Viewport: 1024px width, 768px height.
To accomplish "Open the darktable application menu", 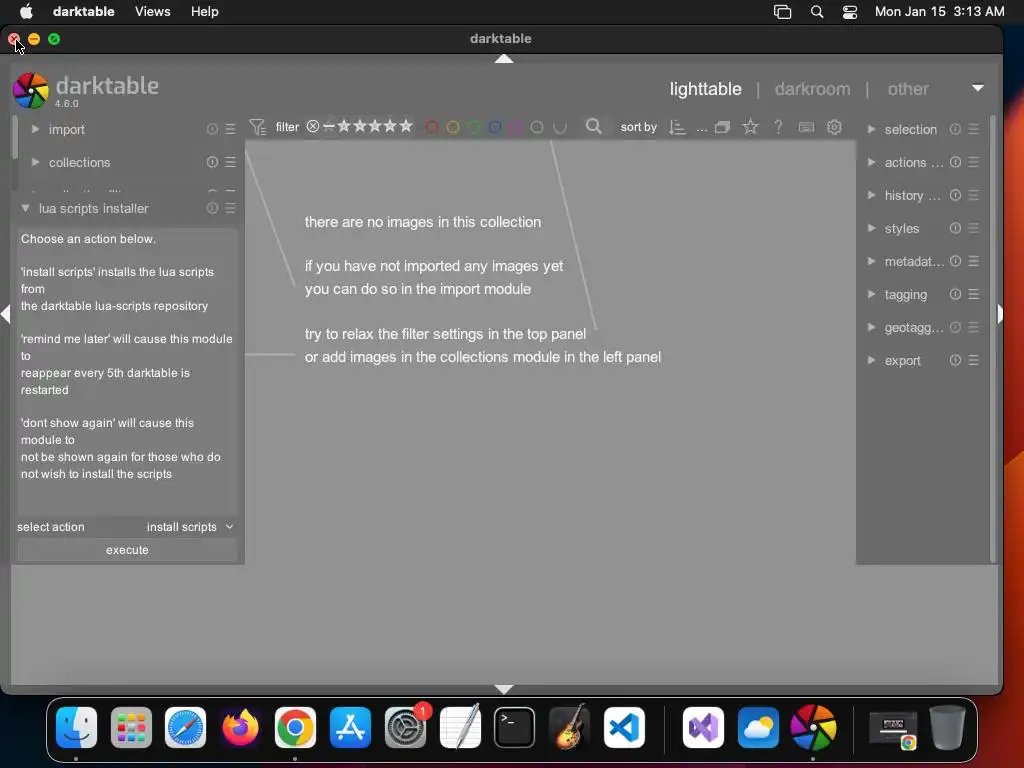I will point(84,12).
